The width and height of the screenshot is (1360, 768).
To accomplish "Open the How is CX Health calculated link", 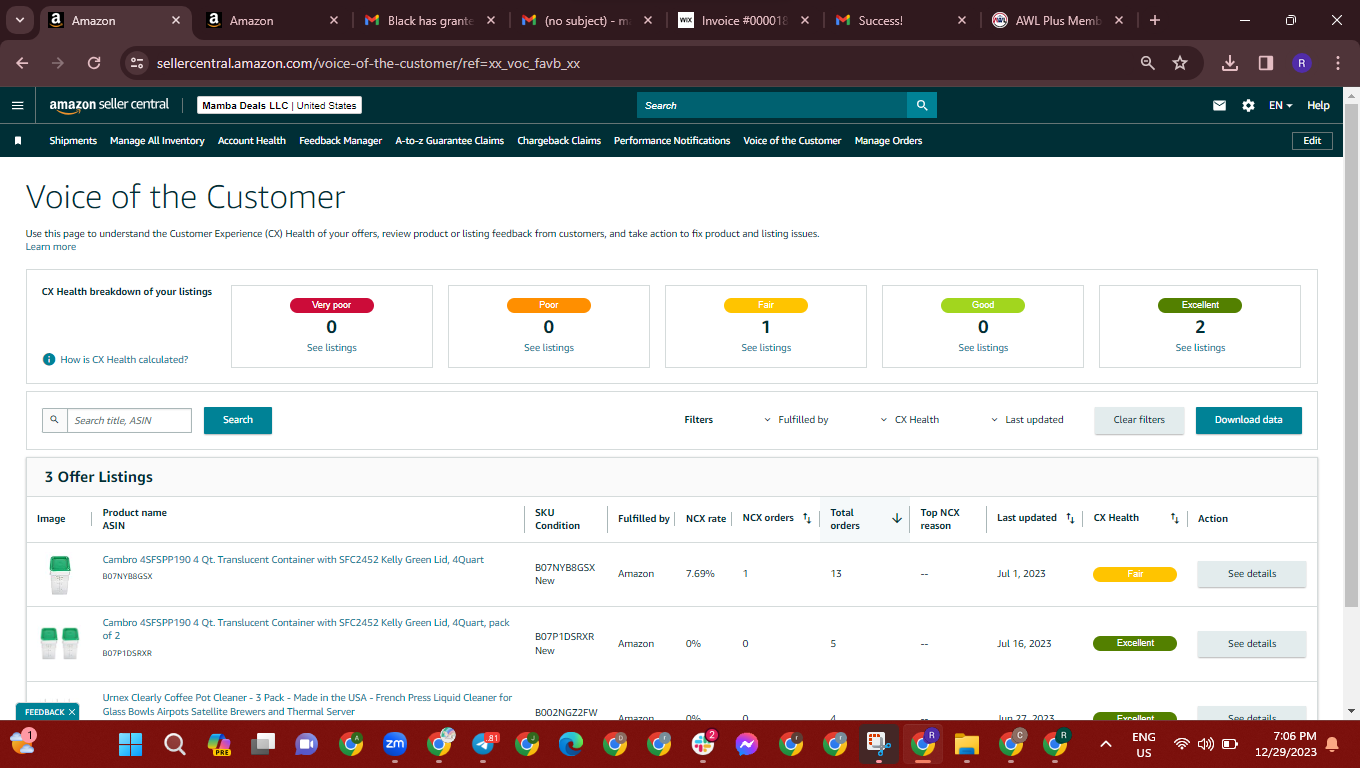I will pyautogui.click(x=124, y=359).
